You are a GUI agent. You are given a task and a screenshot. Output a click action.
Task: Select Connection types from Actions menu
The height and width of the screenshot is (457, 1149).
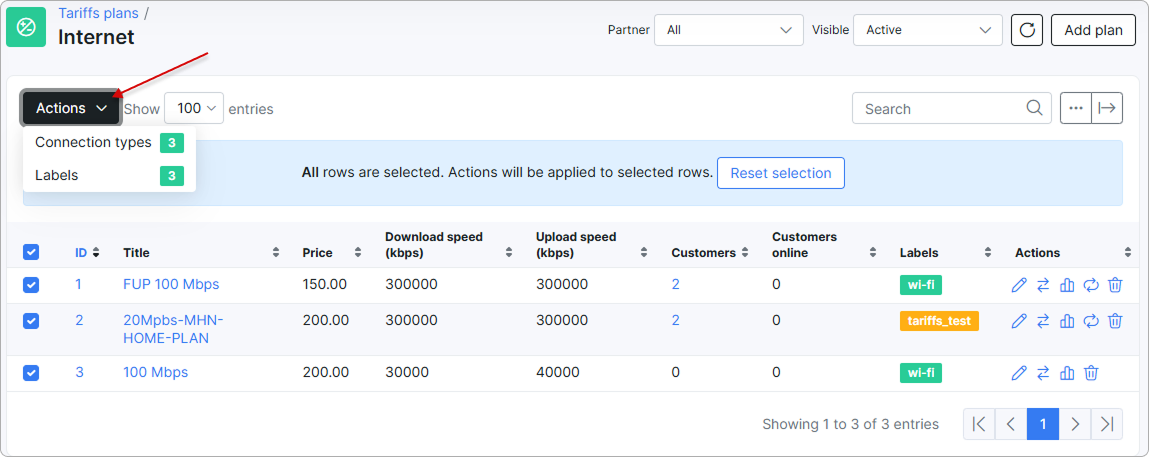tap(109, 143)
